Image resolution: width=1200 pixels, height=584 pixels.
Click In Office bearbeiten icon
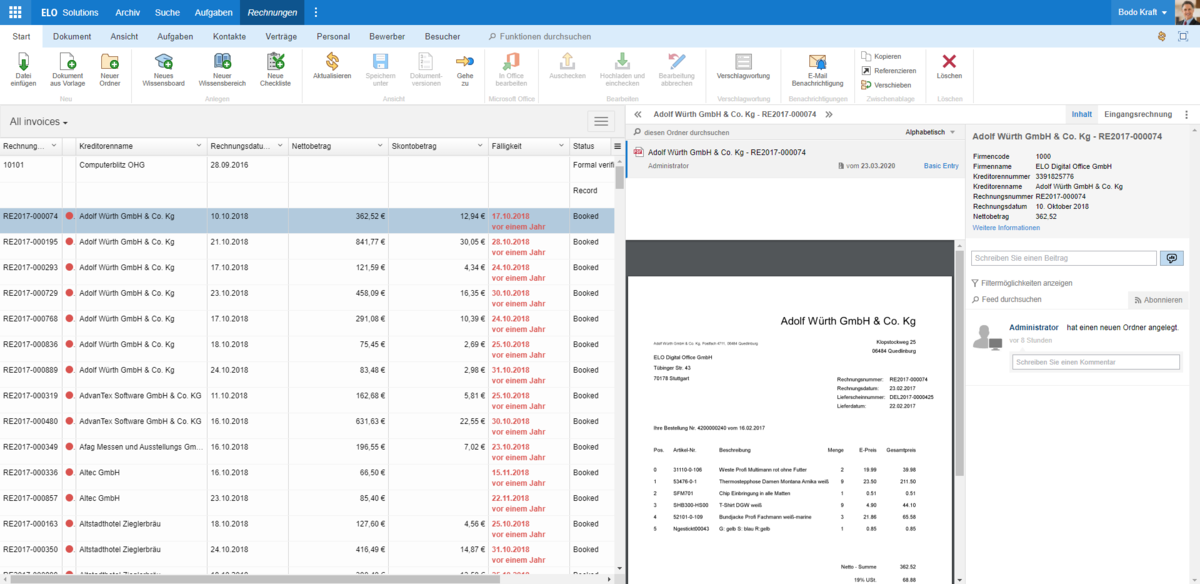point(512,62)
